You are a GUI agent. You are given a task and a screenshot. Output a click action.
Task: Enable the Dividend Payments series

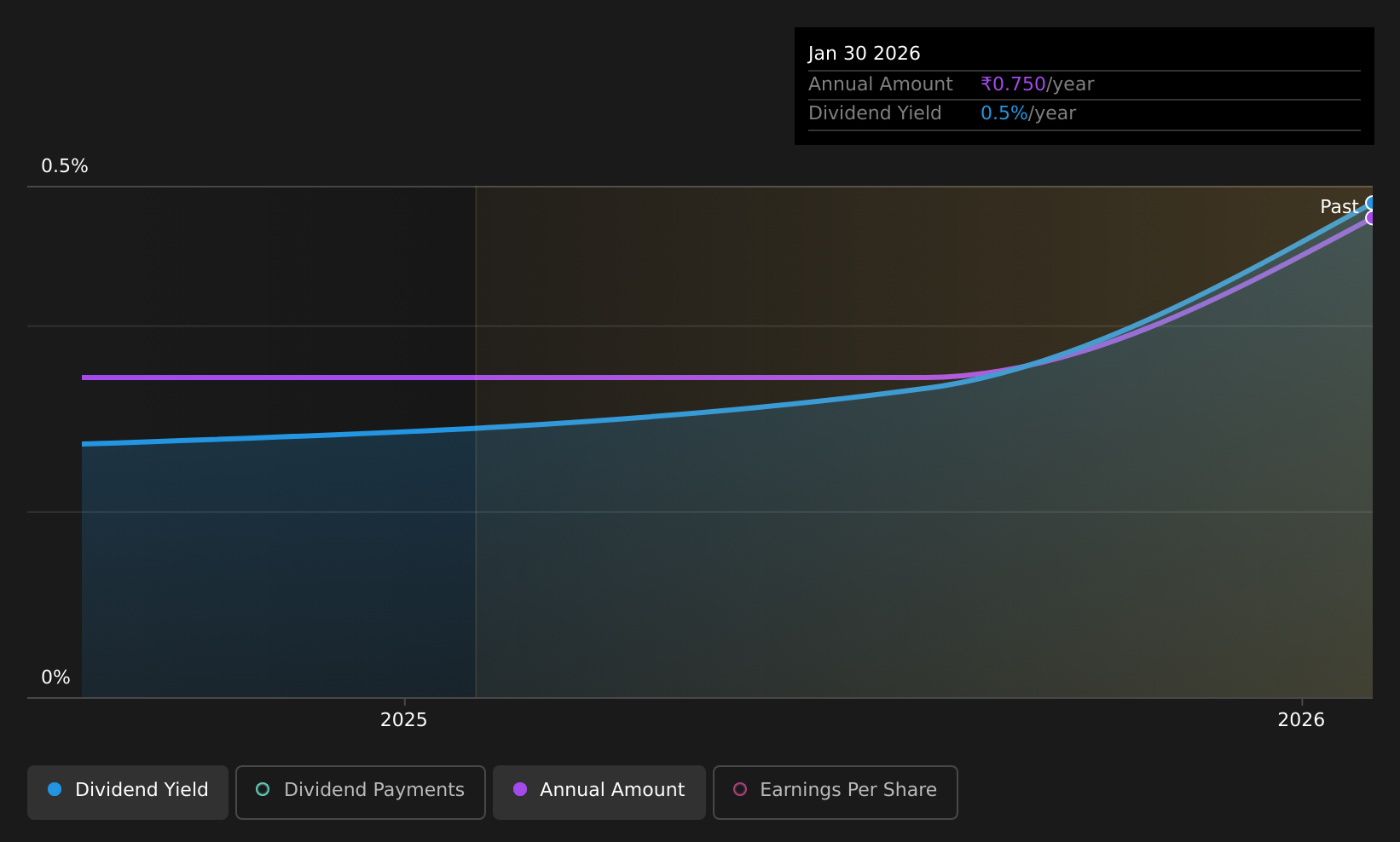(361, 792)
